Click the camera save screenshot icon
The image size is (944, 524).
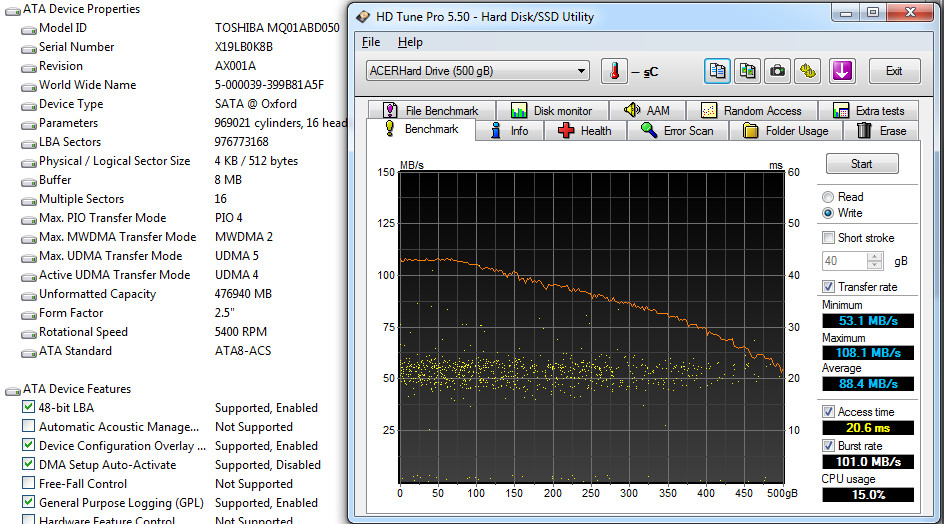pyautogui.click(x=777, y=71)
